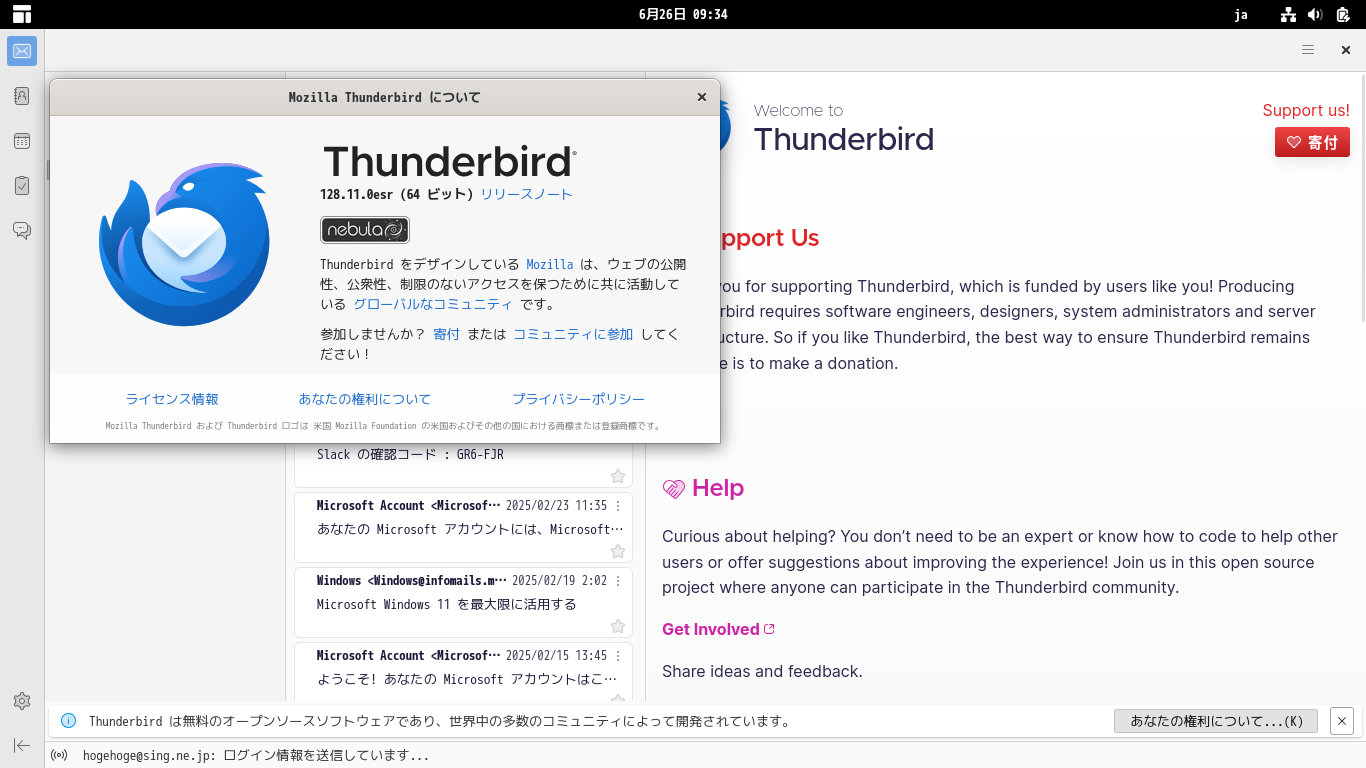This screenshot has height=768, width=1366.
Task: Follow the Mozilla link in About dialog
Action: (x=550, y=264)
